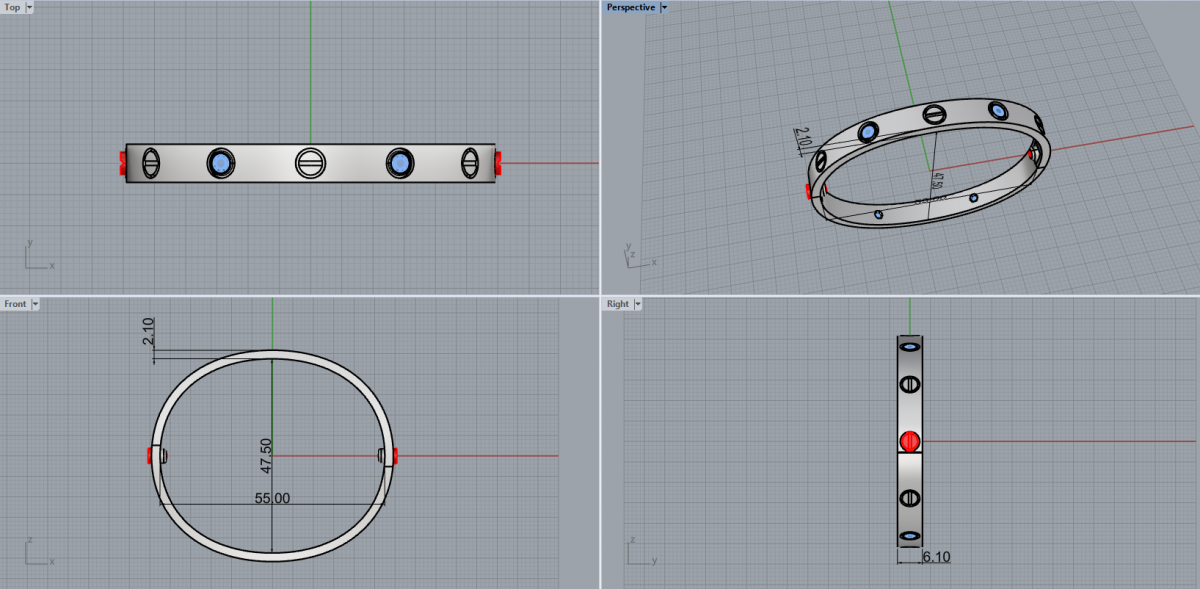Select the 2.10 thickness dimension in Front viewport
This screenshot has height=589, width=1200.
[x=149, y=332]
